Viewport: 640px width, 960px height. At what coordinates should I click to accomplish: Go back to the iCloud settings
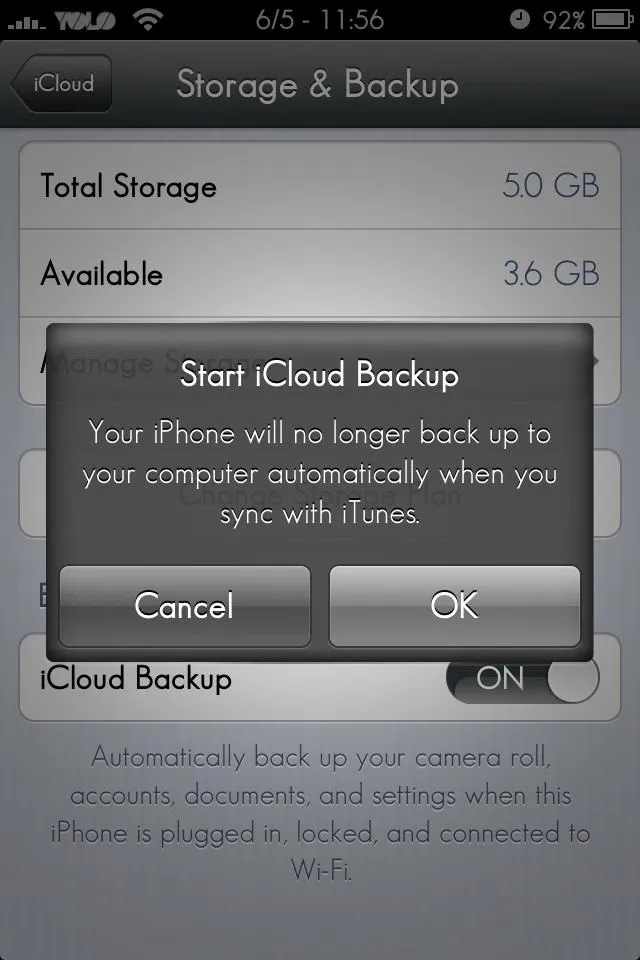[x=61, y=83]
